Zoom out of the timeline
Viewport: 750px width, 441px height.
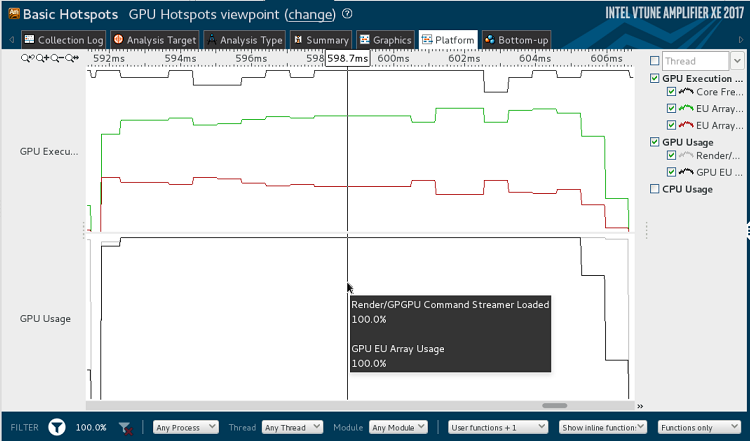(56, 58)
